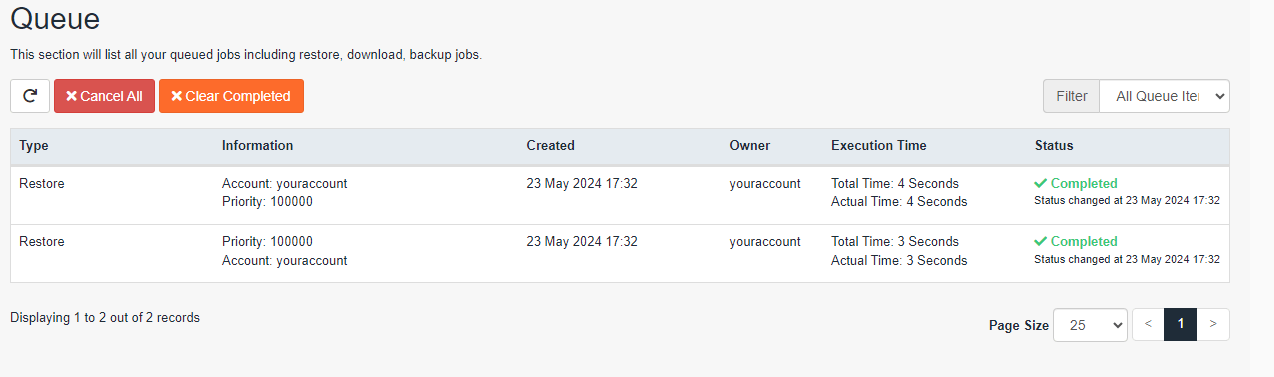The image size is (1274, 377).
Task: Click the Information column header
Action: [257, 145]
